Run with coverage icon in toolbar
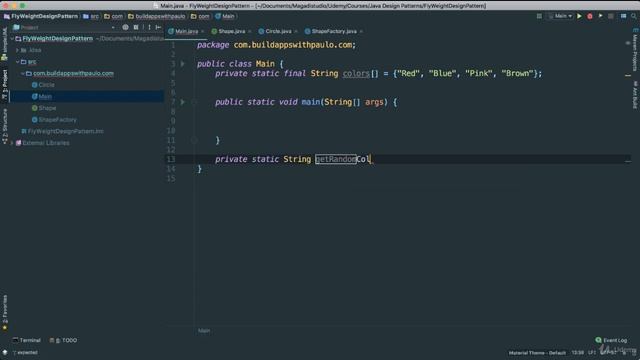This screenshot has height=360, width=640. tap(600, 16)
